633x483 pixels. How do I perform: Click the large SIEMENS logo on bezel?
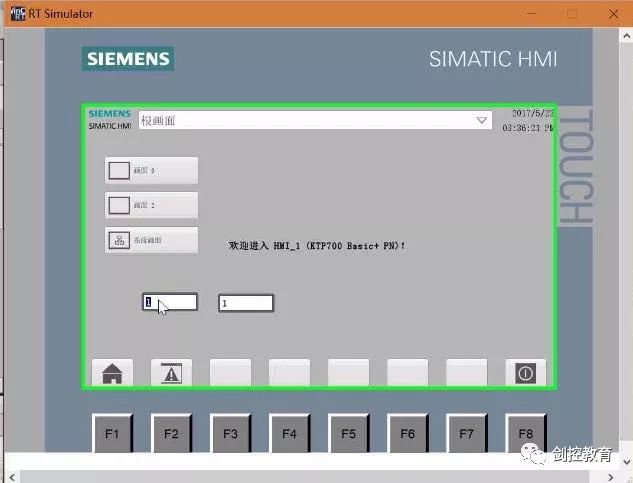(128, 59)
